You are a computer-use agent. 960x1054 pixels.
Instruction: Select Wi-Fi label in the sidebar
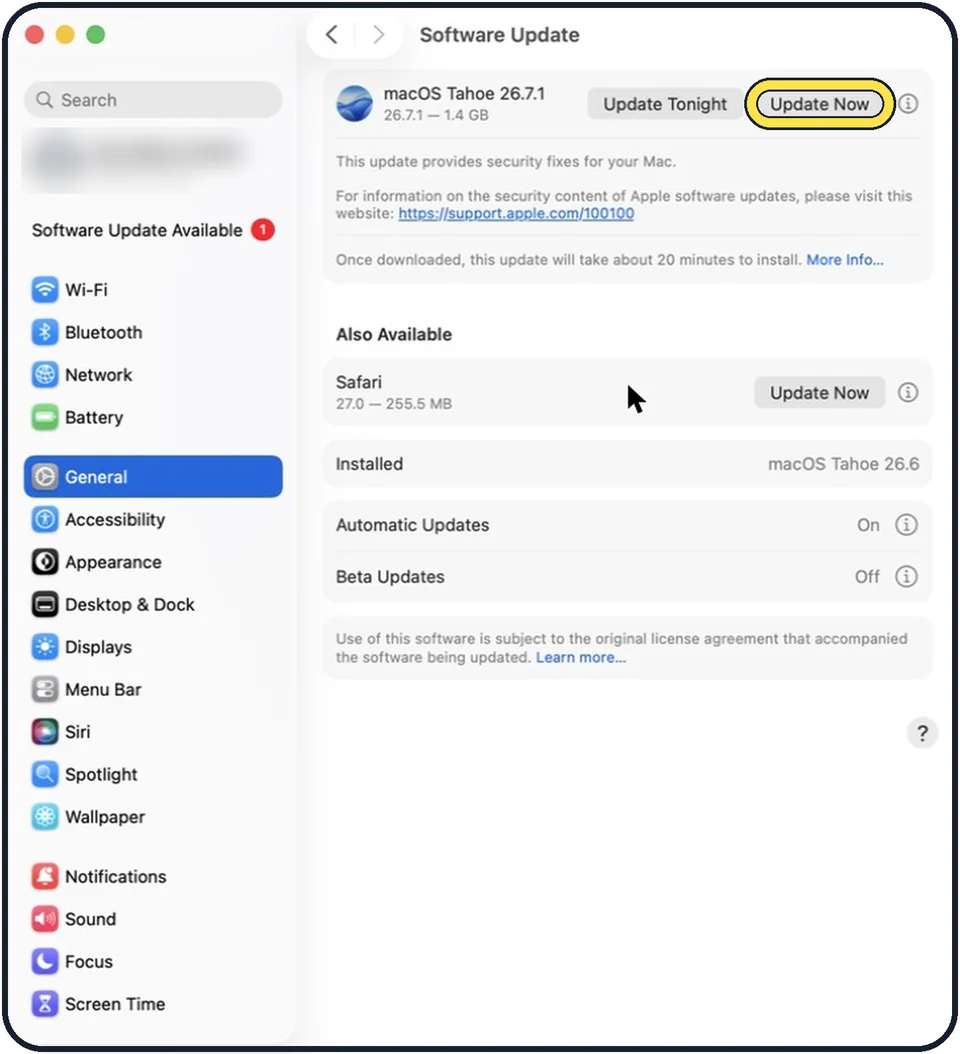coord(86,290)
